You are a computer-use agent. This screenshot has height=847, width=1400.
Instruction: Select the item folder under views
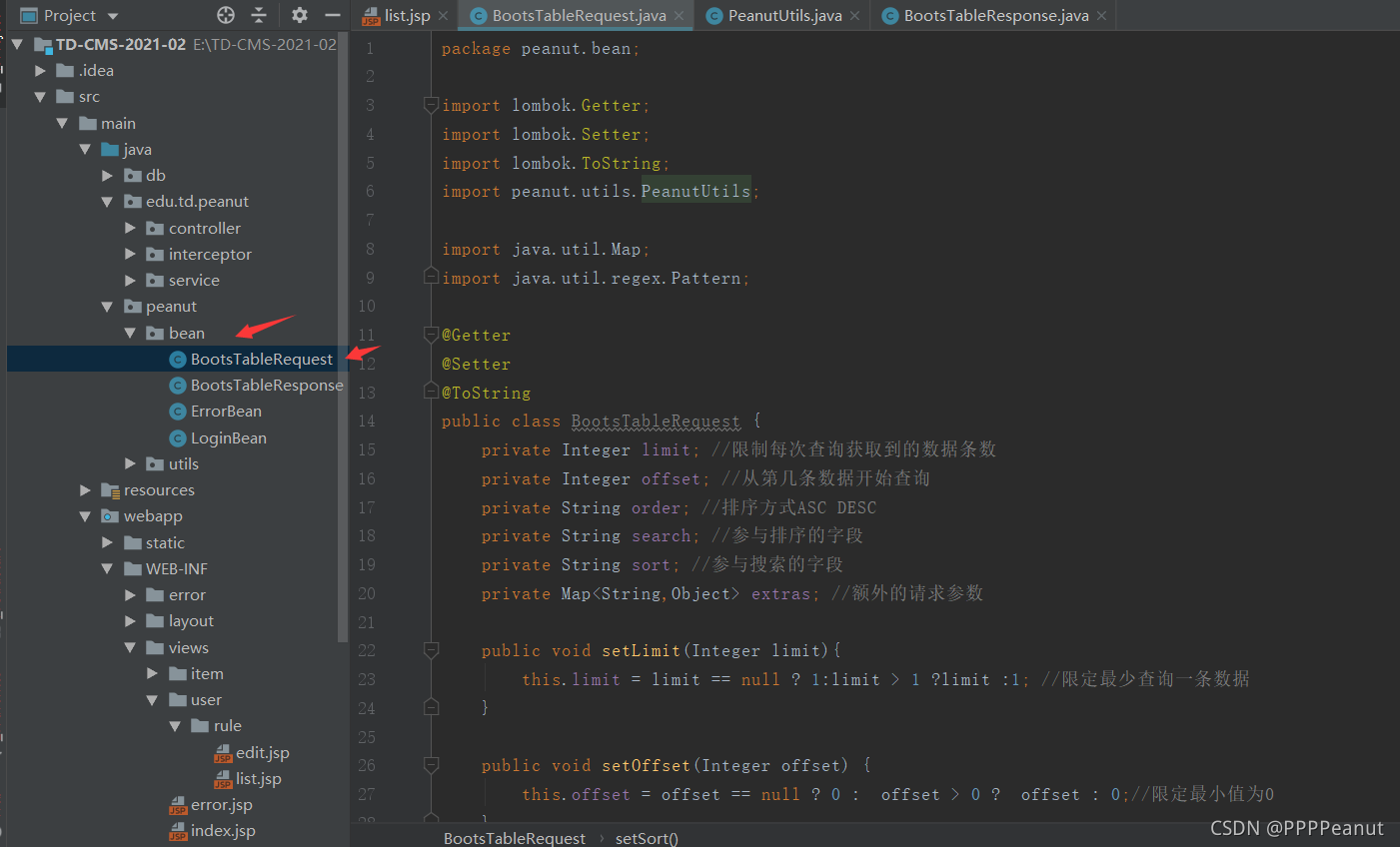[207, 673]
